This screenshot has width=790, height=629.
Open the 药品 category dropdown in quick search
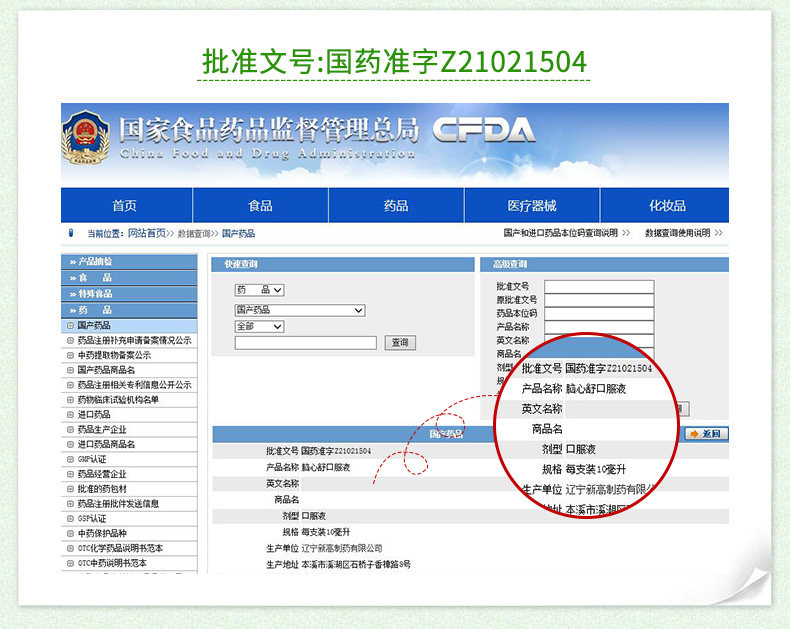pos(259,290)
